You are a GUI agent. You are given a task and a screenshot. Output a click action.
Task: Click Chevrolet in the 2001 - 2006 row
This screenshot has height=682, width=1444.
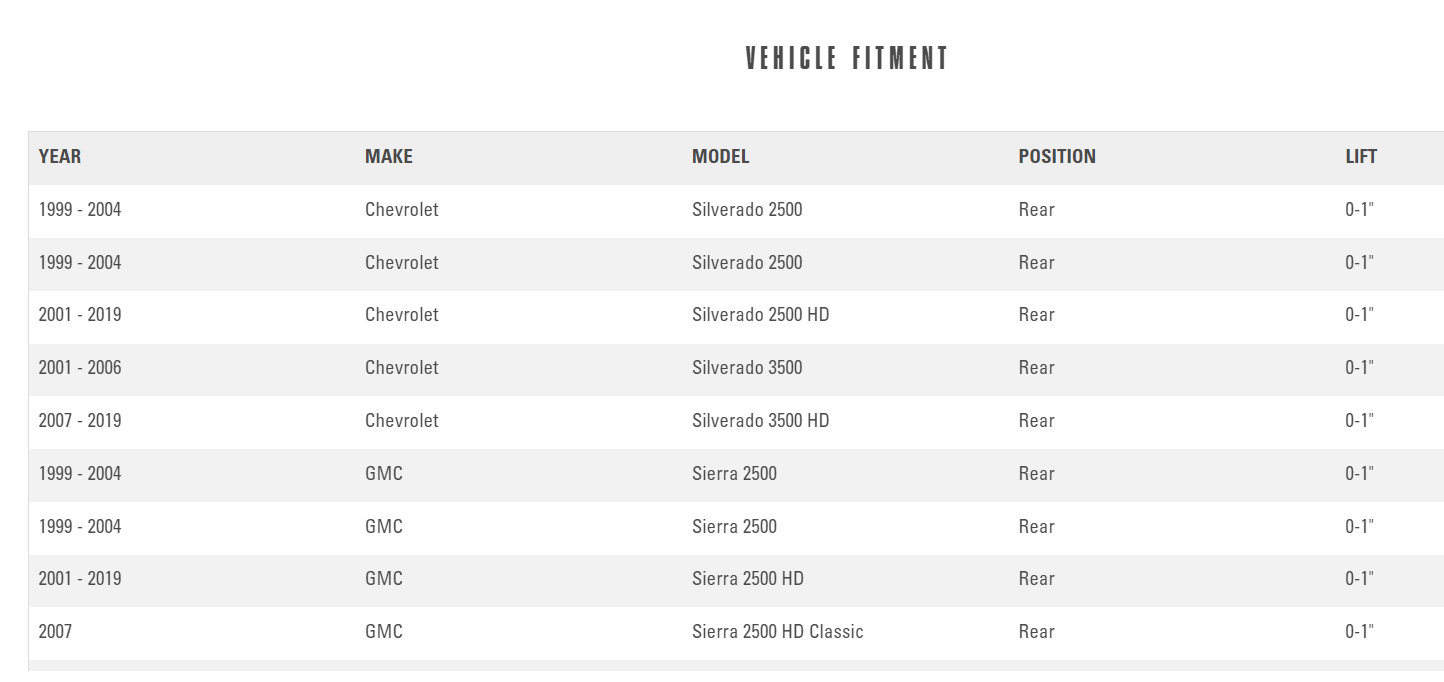point(402,368)
